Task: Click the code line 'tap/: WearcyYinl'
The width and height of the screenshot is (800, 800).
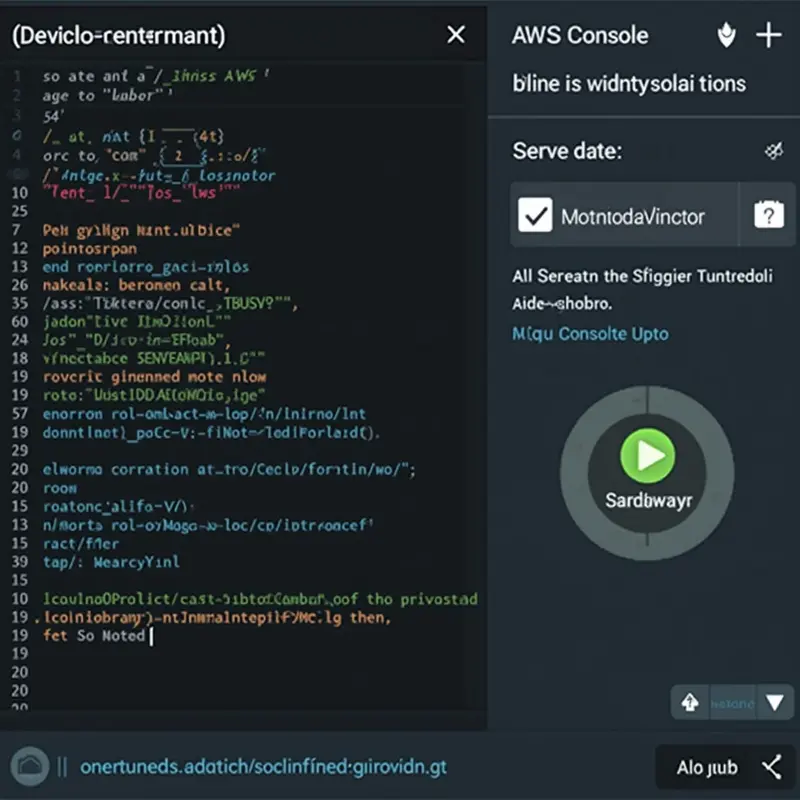Action: 111,562
